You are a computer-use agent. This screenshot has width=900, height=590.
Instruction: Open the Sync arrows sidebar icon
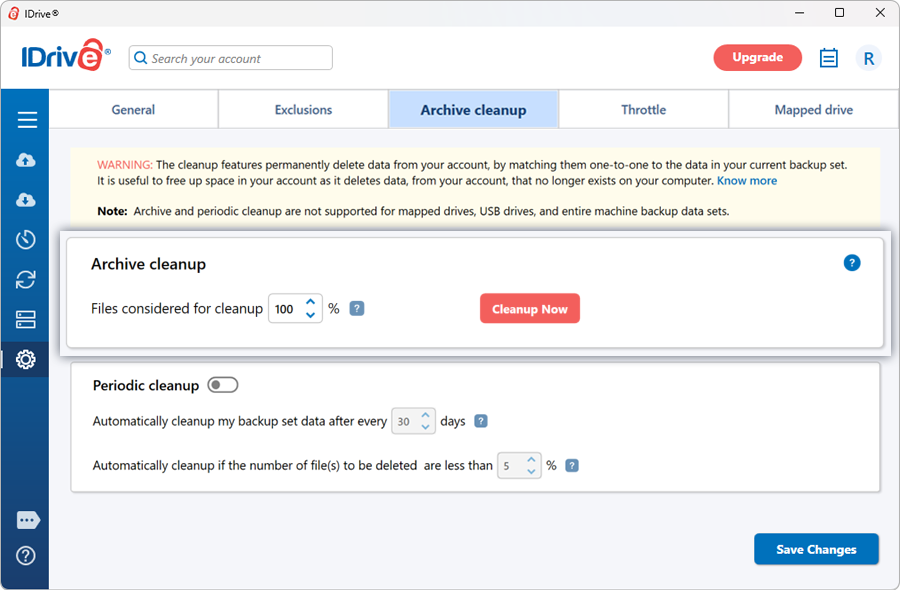[25, 280]
